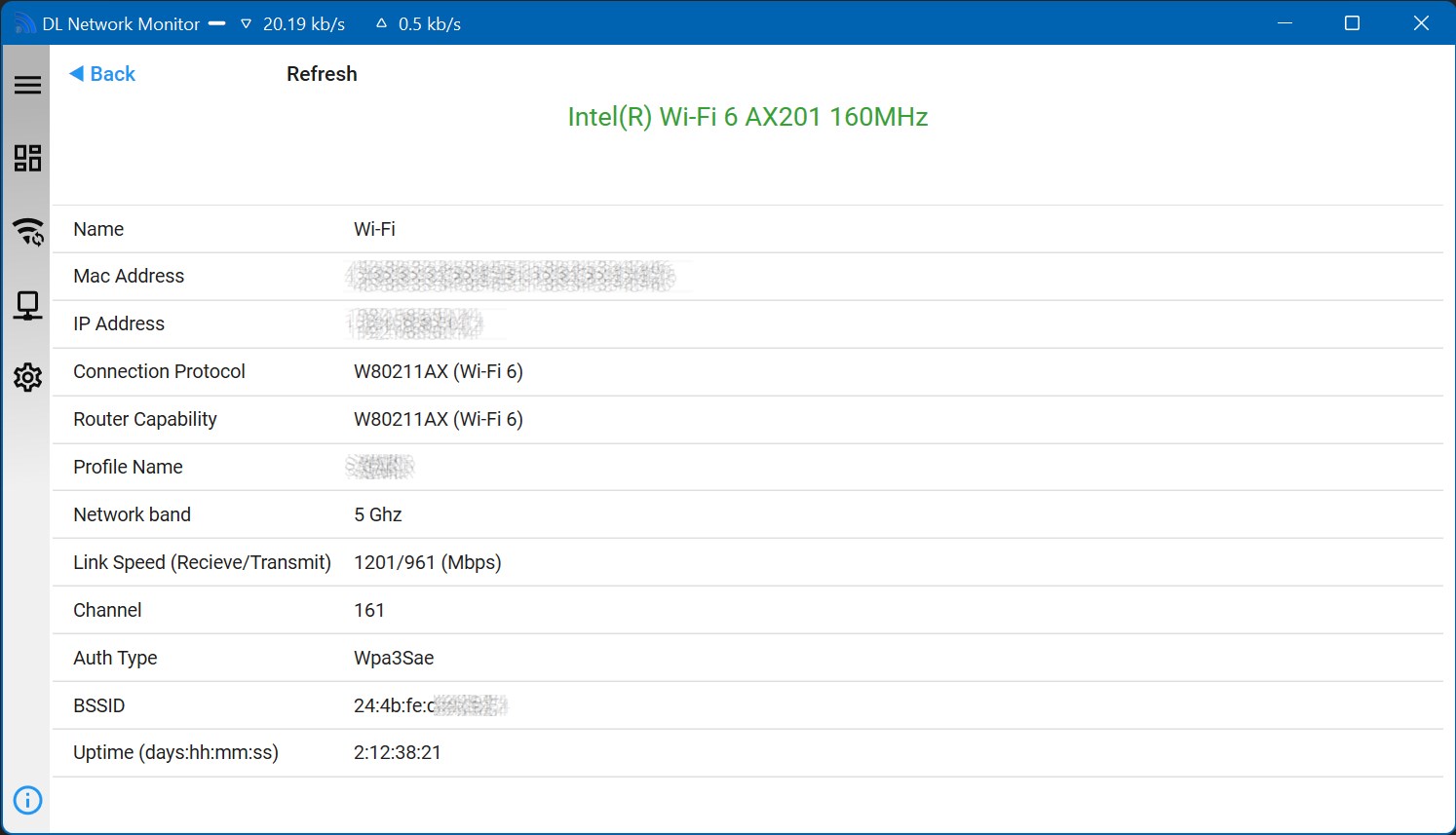Click the Back arrow icon
Screen dimensions: 1456x835
click(x=76, y=74)
